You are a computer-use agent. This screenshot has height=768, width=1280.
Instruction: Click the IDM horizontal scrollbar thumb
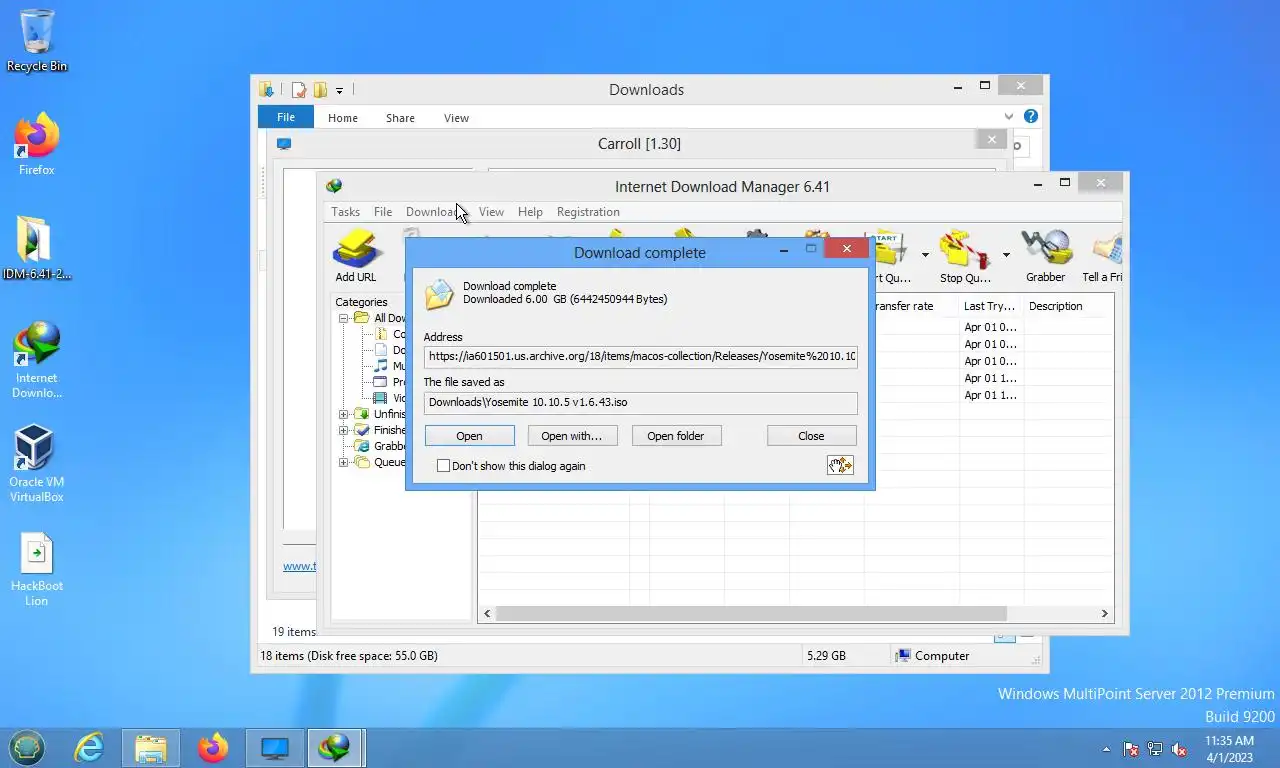(x=751, y=613)
